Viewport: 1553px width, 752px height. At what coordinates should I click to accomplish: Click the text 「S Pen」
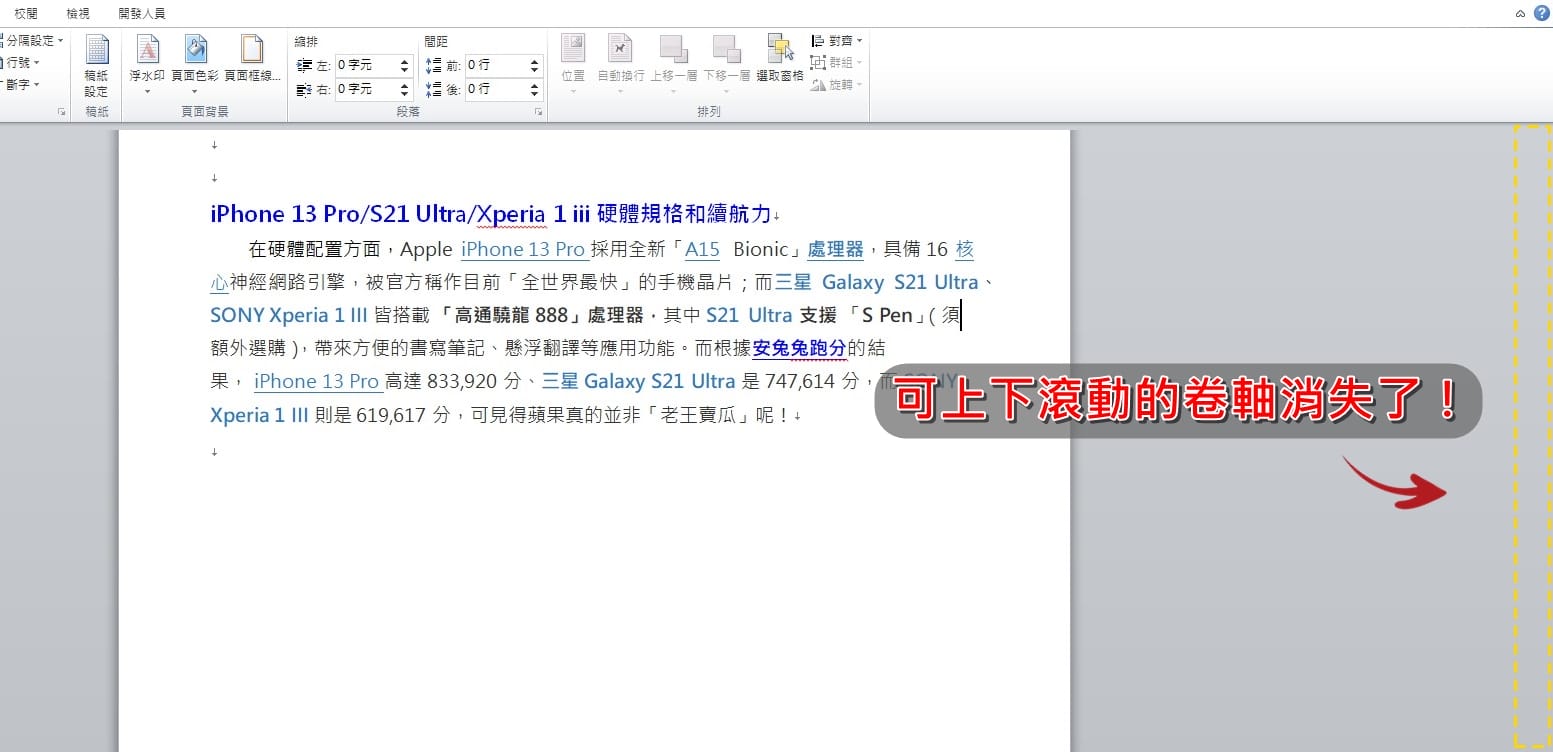[886, 315]
